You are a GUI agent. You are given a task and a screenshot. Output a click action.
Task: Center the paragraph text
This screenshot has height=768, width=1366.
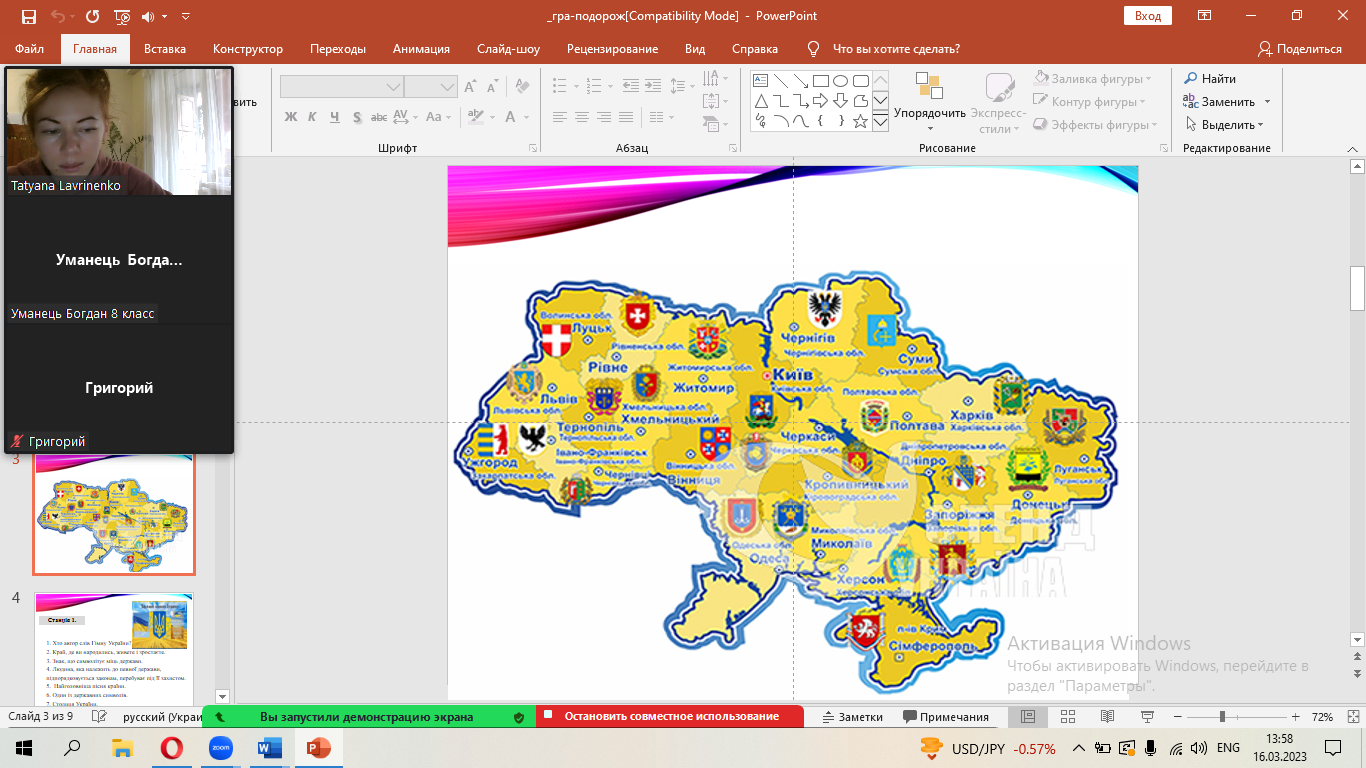tap(582, 117)
